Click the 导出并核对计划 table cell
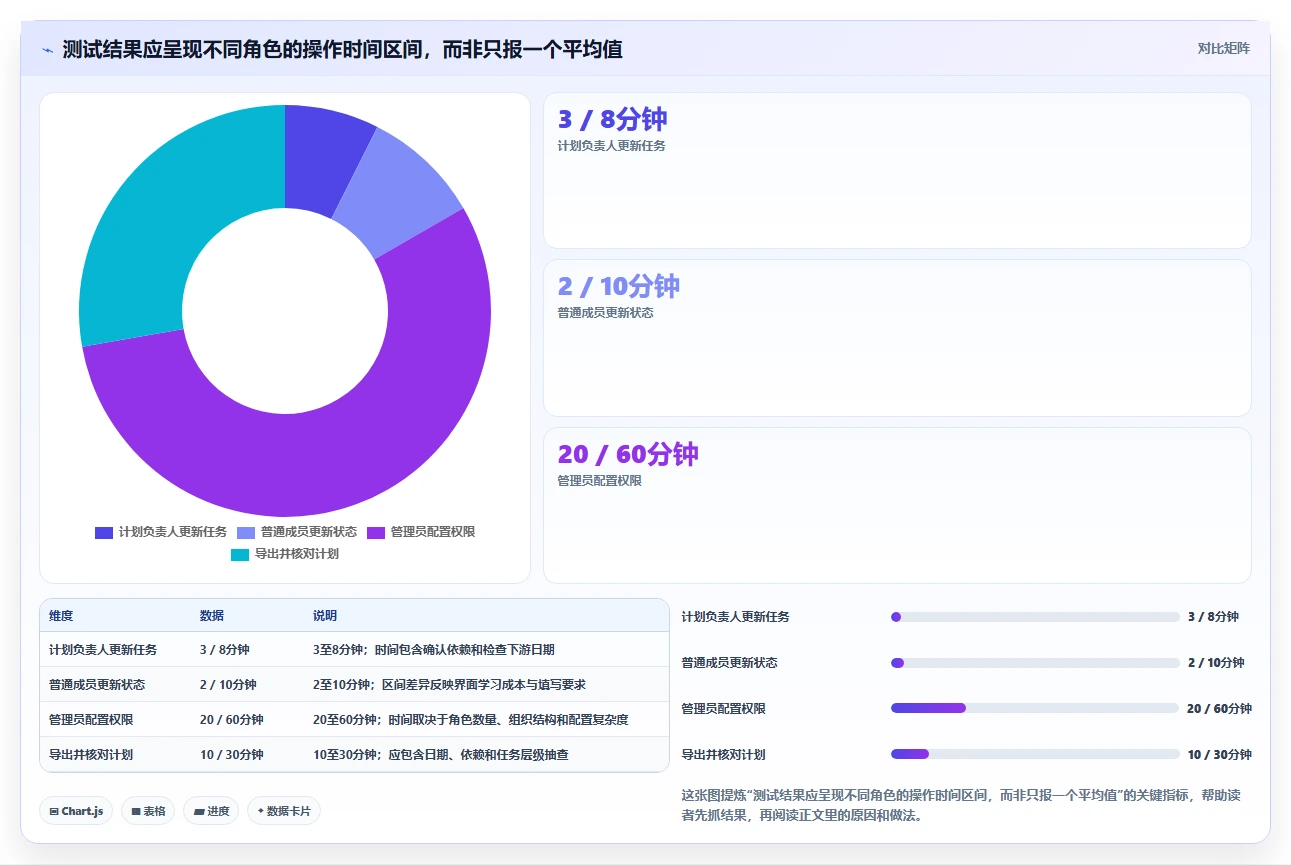Viewport: 1291px width, 865px height. pos(91,755)
